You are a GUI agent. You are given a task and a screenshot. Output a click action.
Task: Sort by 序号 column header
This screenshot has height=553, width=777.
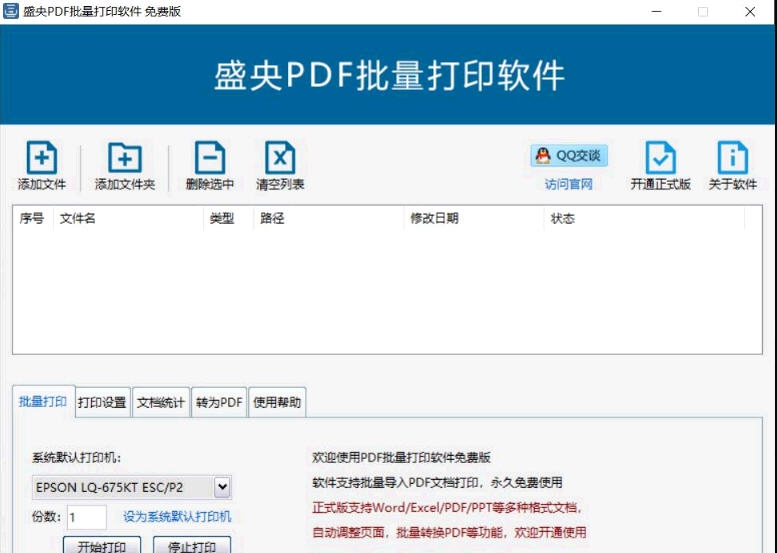point(32,218)
